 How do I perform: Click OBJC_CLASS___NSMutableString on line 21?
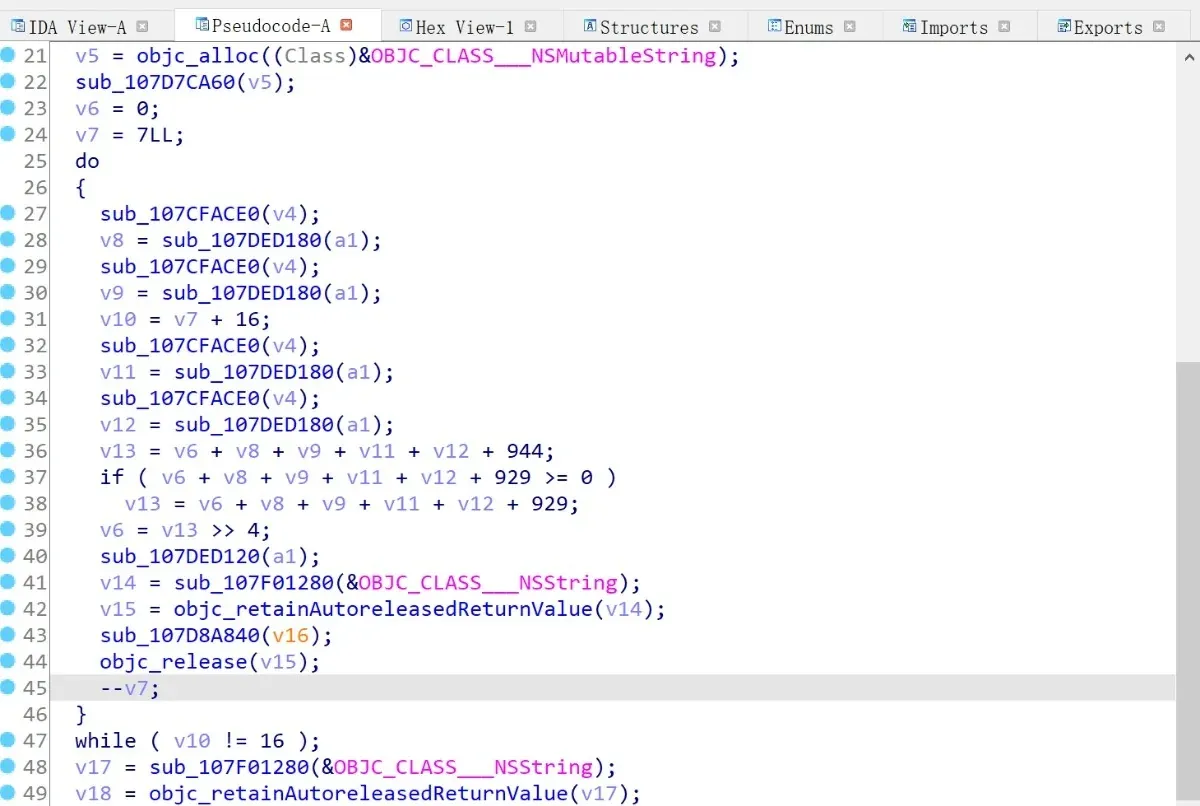click(x=543, y=56)
